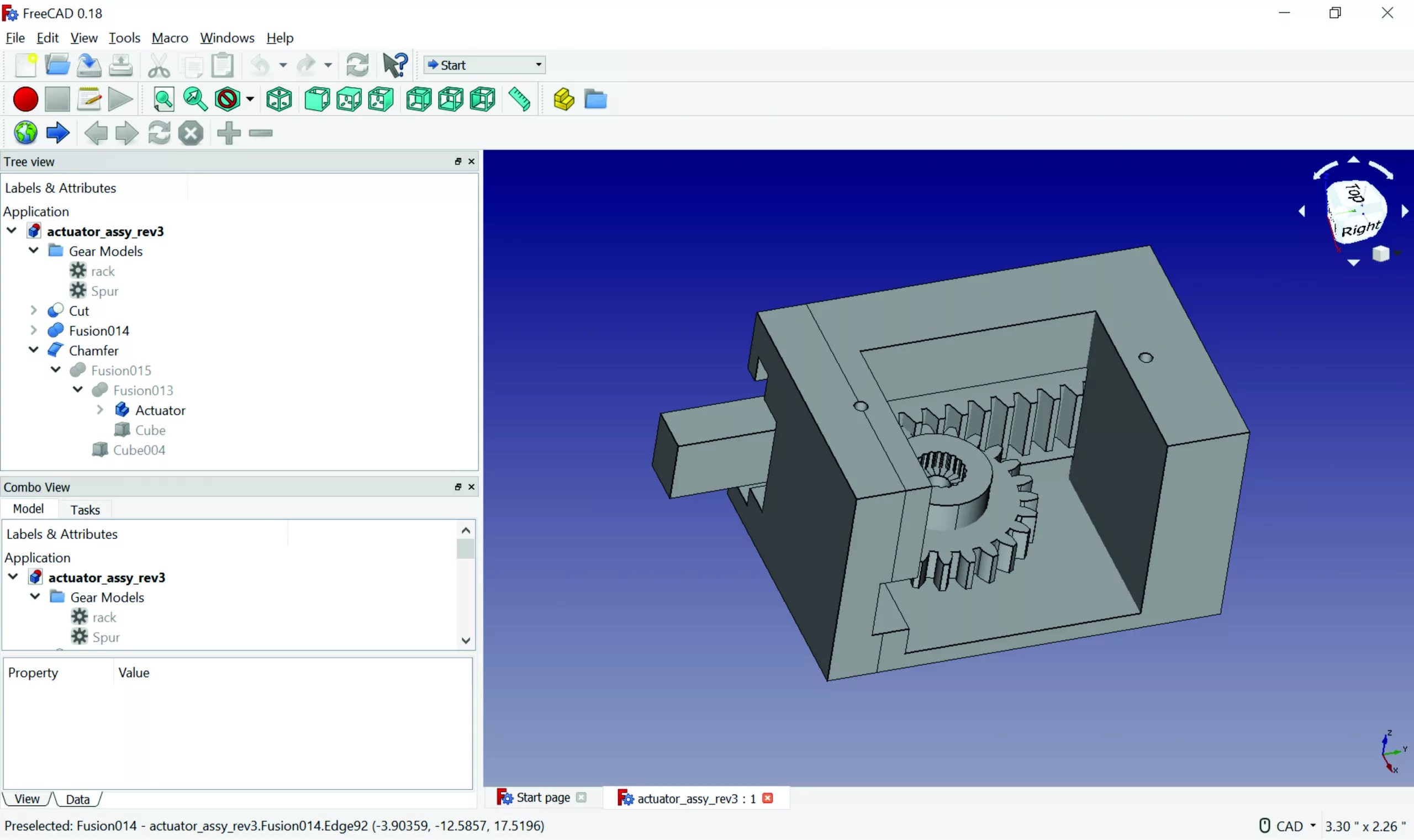Click the record macro red button
1414x840 pixels.
(x=25, y=99)
